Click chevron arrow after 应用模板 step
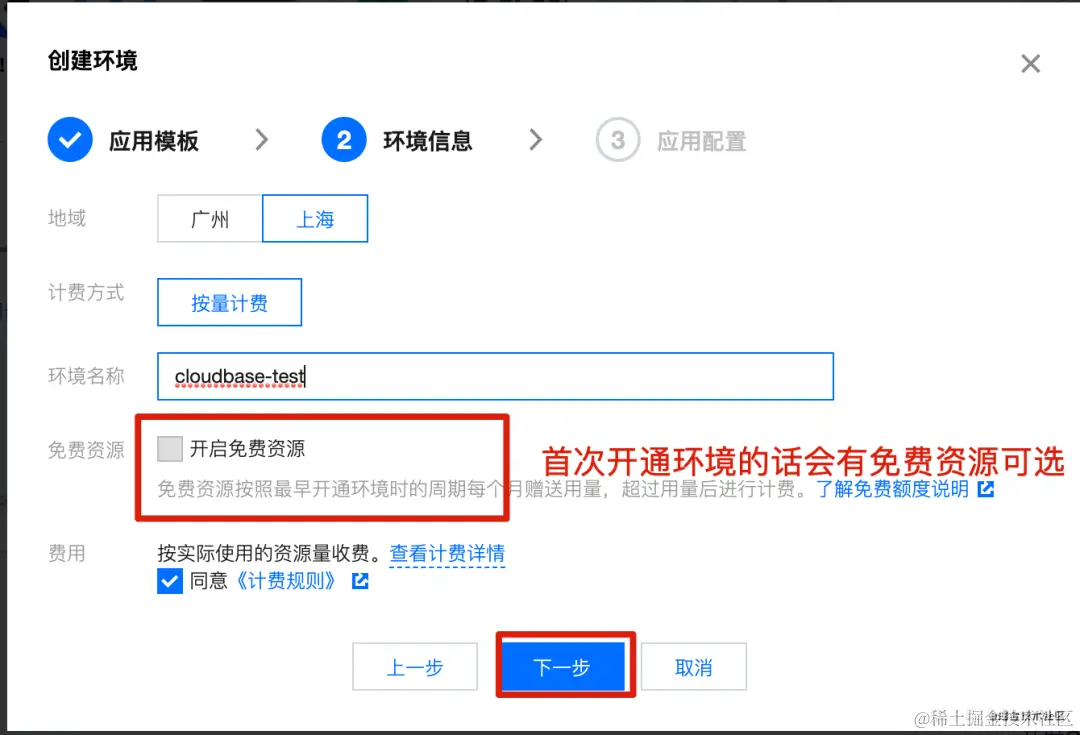The width and height of the screenshot is (1080, 735). (262, 140)
